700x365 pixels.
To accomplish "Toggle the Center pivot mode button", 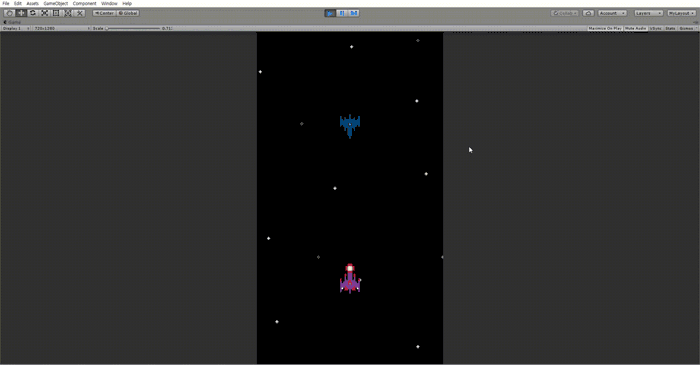I will pos(104,13).
